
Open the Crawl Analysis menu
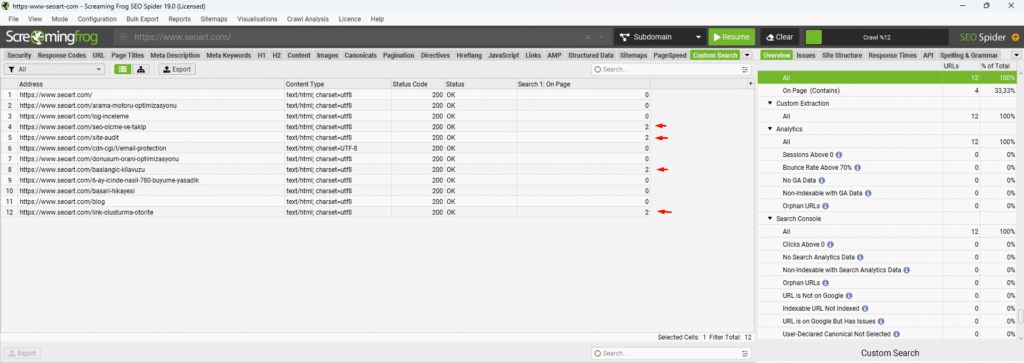pos(308,19)
